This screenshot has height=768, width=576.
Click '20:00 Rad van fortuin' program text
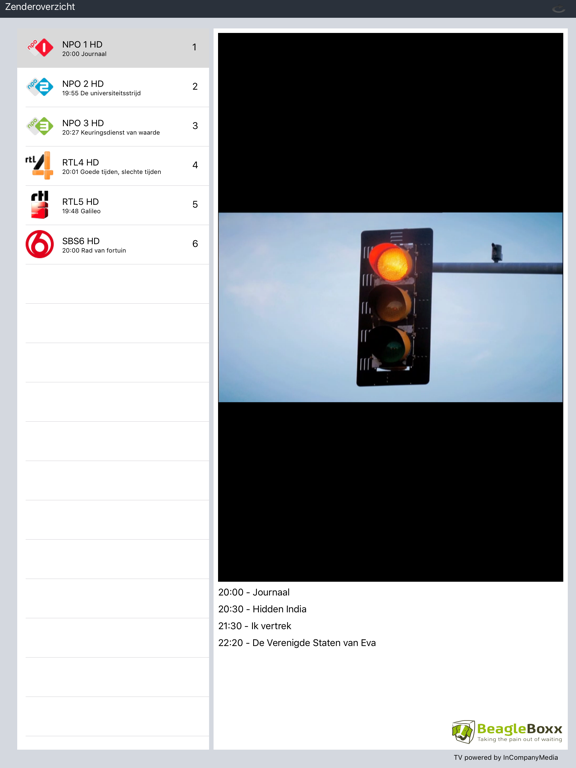[94, 250]
